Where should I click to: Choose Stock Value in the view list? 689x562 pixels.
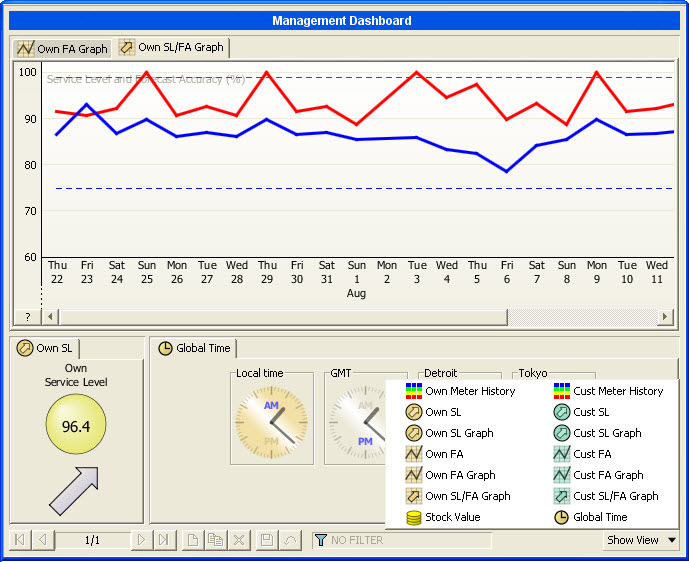pyautogui.click(x=452, y=517)
